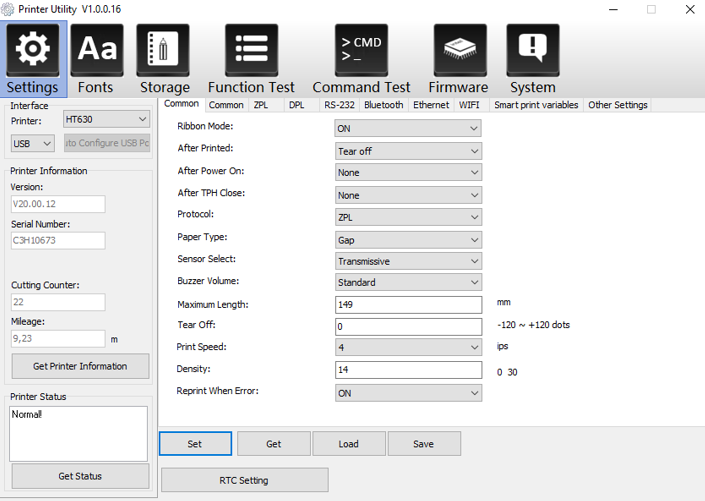
Task: Switch to the Bluetooth tab
Action: click(x=383, y=105)
